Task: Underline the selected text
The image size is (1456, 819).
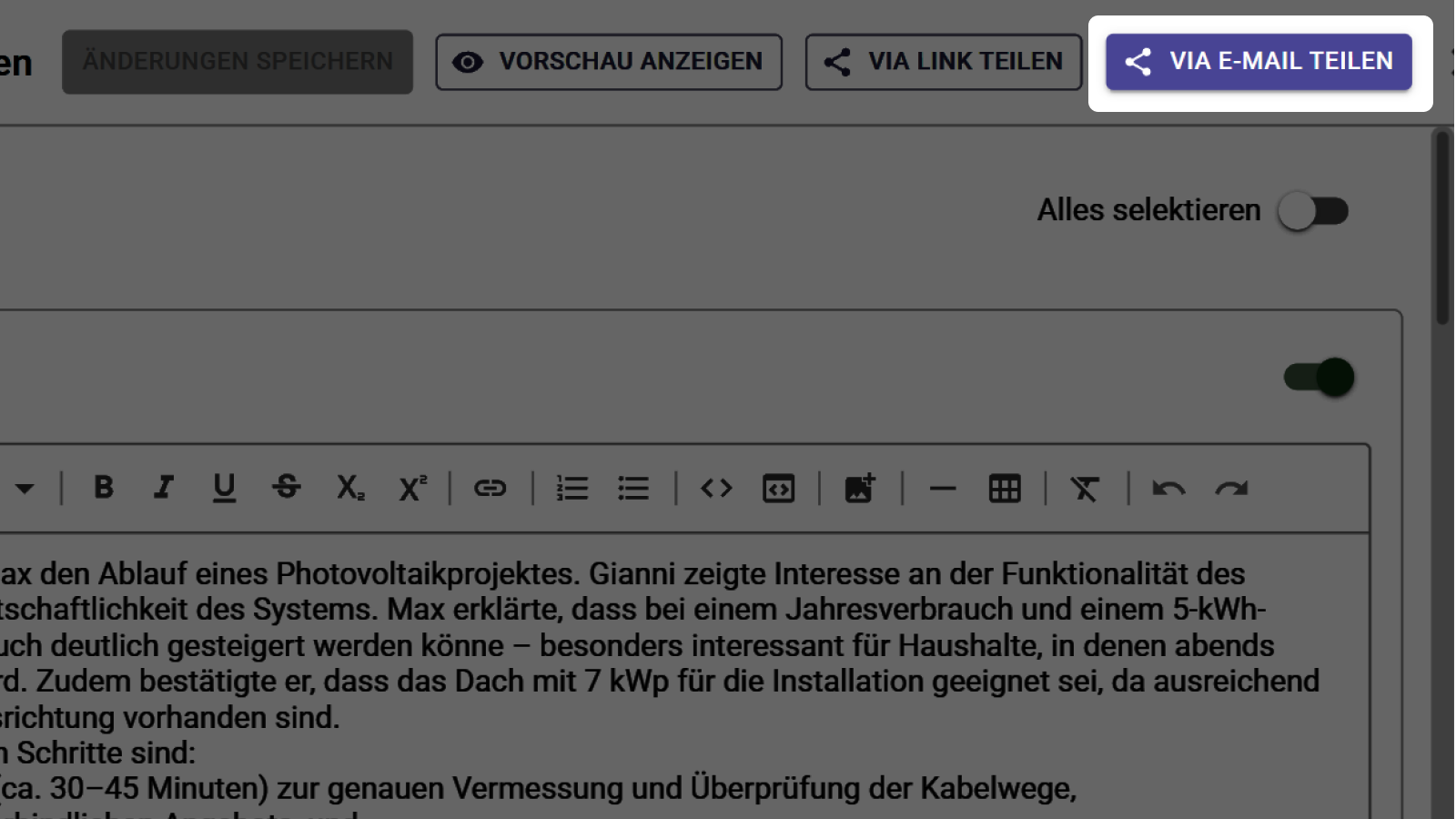Action: [224, 488]
